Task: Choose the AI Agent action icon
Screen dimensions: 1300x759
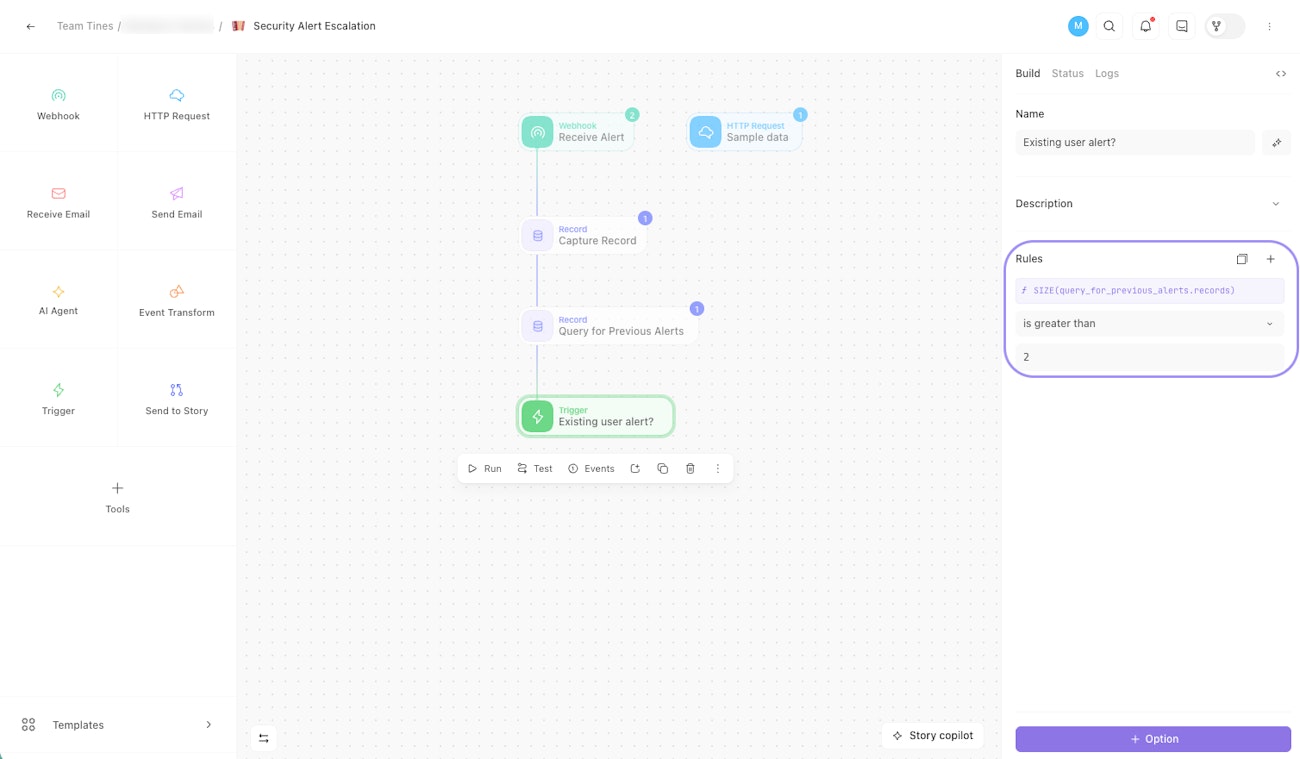Action: point(58,292)
